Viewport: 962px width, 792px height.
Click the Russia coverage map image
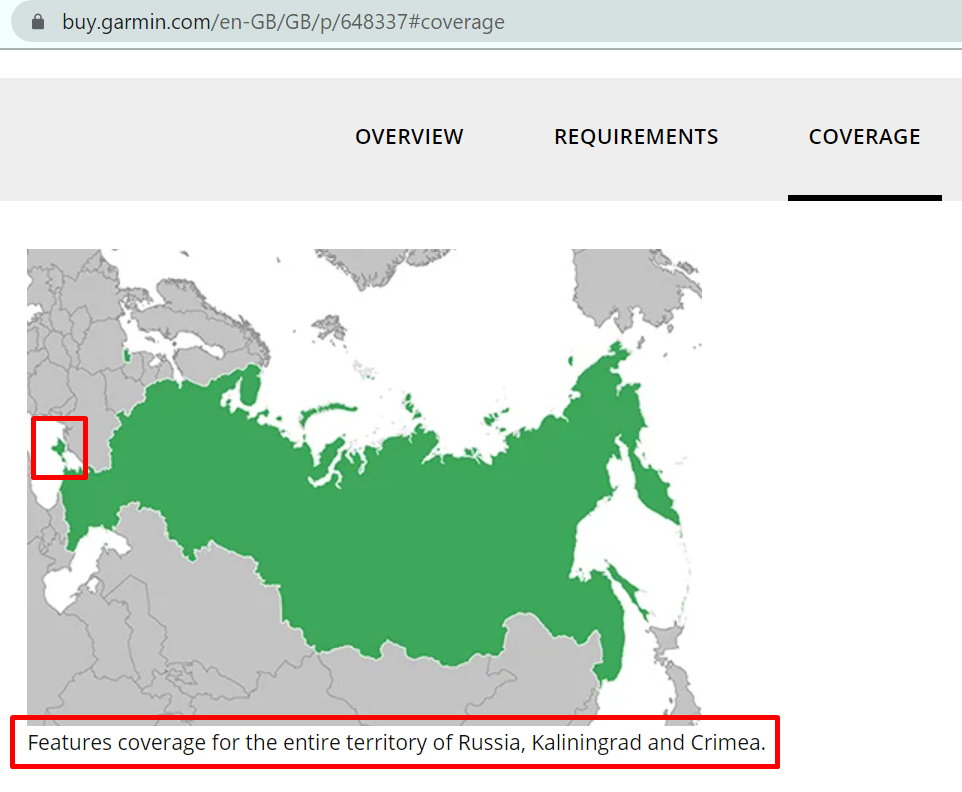point(364,487)
